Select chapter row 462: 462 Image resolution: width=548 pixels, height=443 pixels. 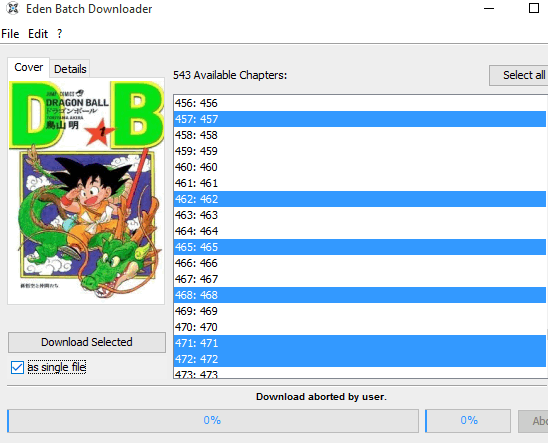[360, 199]
